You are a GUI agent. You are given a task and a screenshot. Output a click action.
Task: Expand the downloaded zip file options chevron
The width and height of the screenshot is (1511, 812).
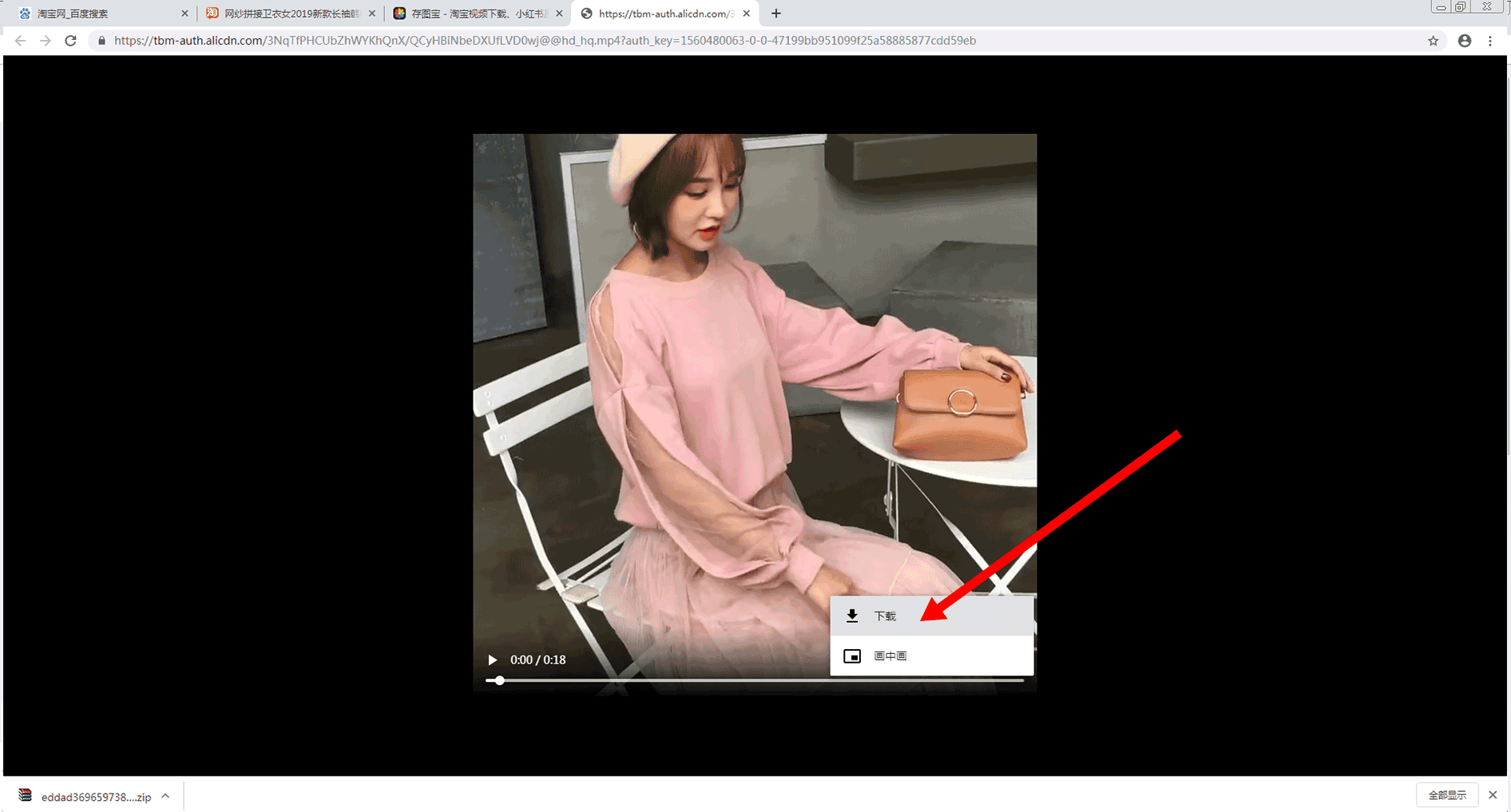coord(165,796)
